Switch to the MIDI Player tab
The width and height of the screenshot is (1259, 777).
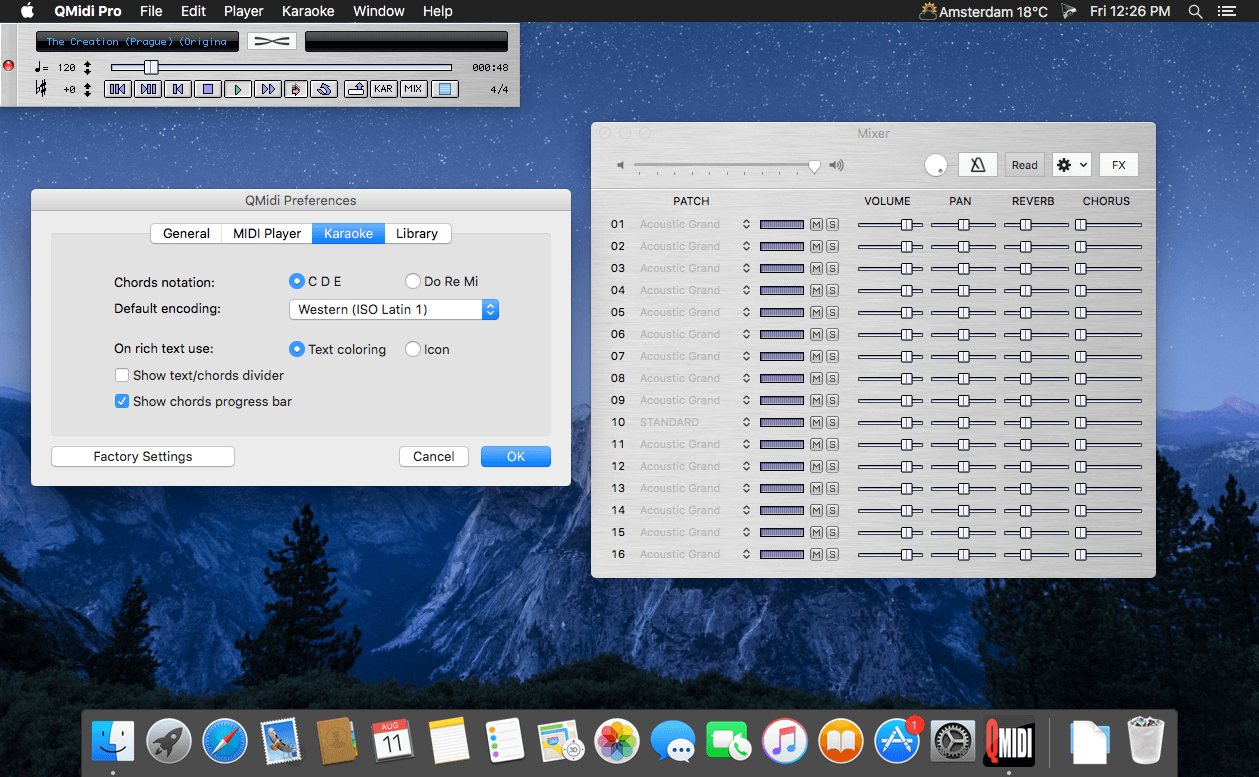(x=267, y=233)
